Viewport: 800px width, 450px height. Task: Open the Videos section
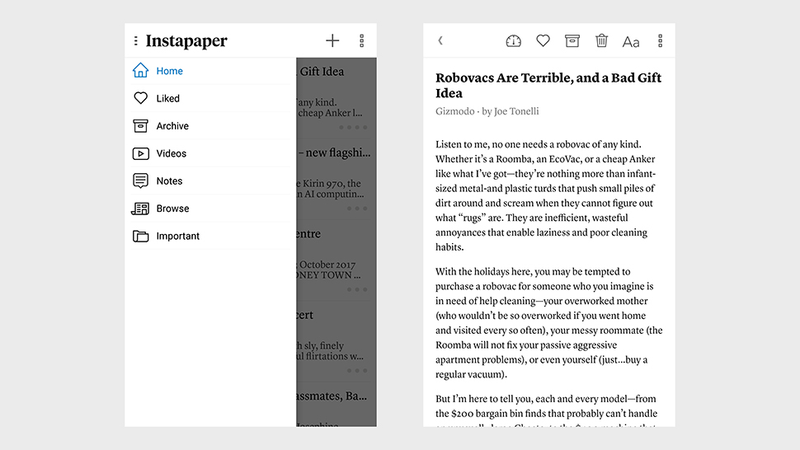pos(210,154)
